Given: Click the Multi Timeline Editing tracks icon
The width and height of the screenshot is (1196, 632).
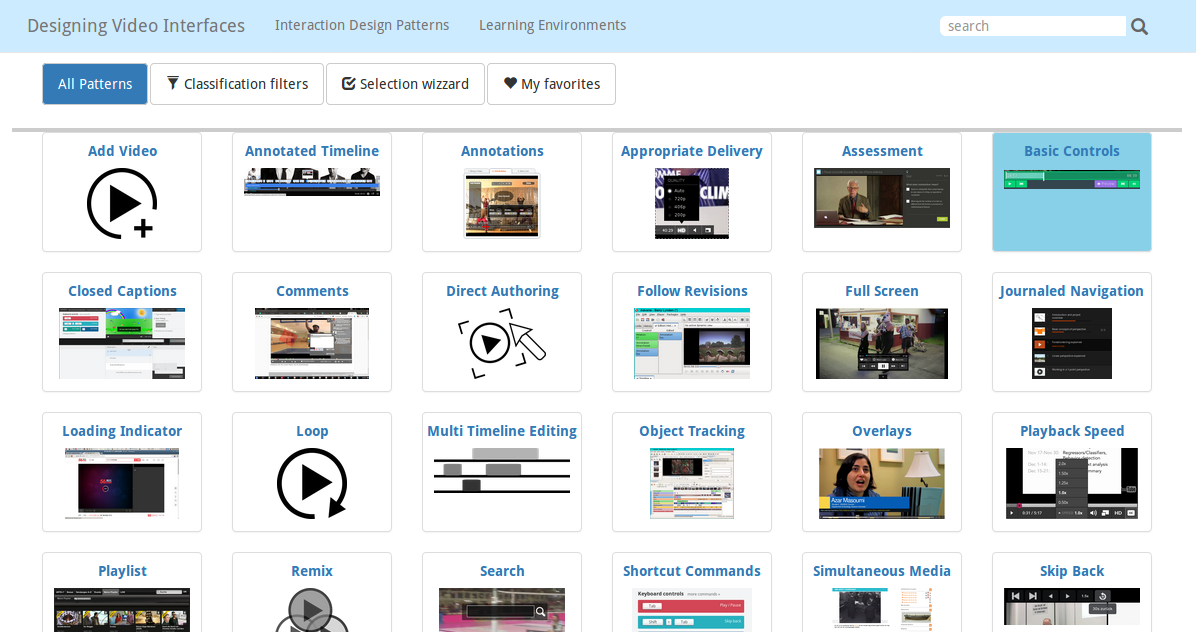Looking at the screenshot, I should pos(502,470).
